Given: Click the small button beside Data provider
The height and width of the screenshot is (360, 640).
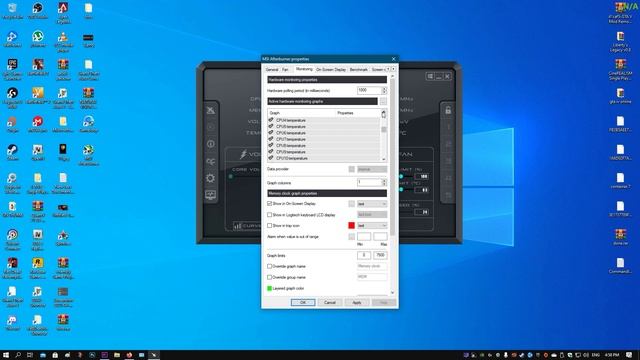Looking at the screenshot, I should pos(351,169).
